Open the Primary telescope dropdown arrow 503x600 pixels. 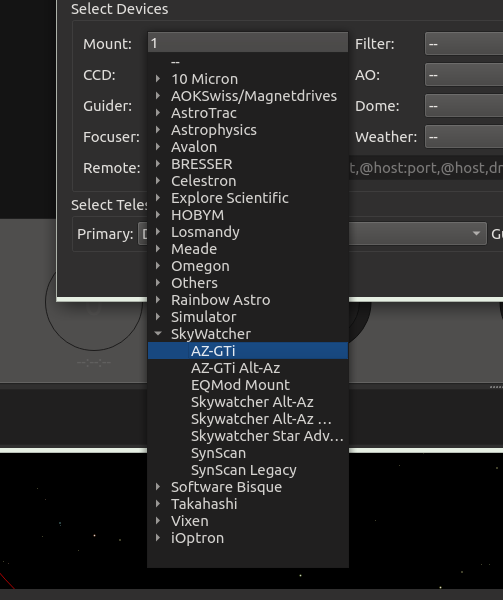[476, 233]
